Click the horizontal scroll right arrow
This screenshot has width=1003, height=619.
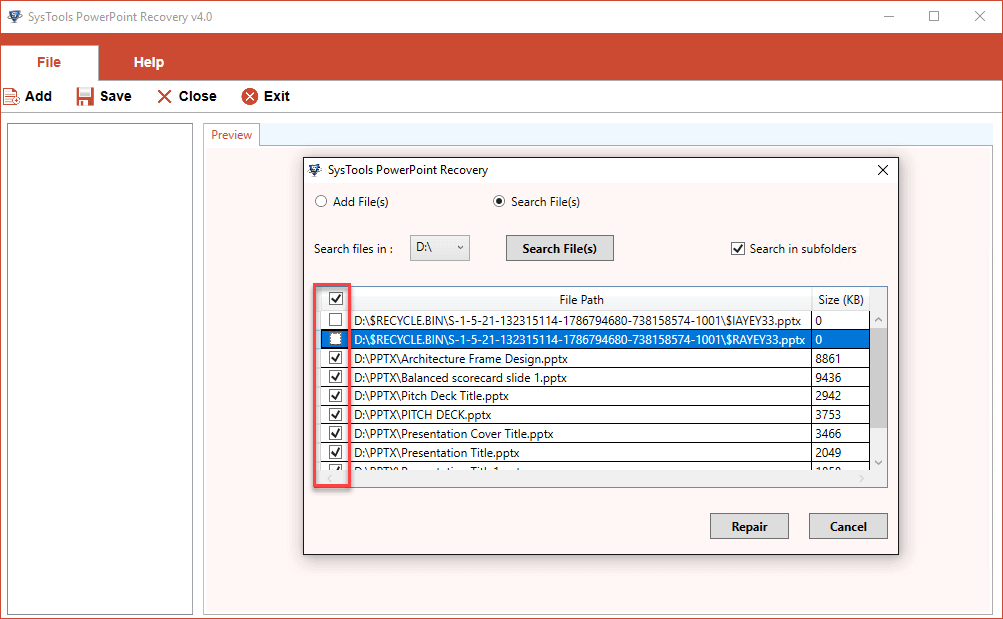click(x=862, y=478)
